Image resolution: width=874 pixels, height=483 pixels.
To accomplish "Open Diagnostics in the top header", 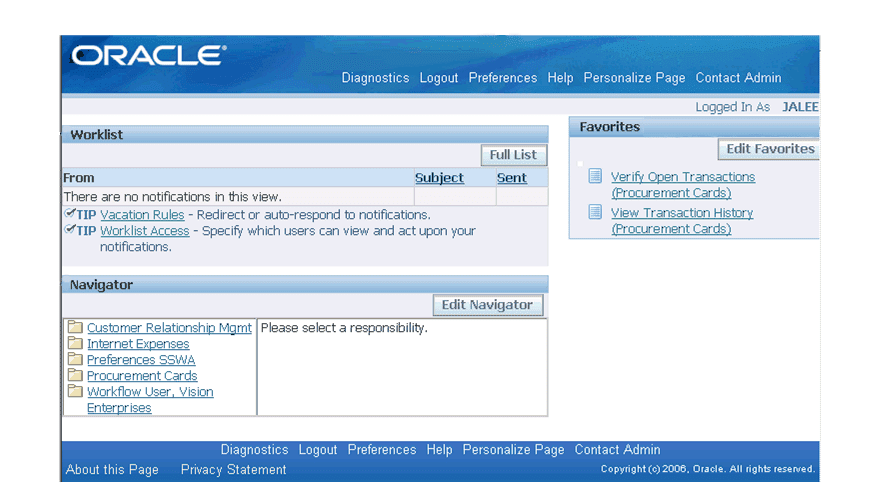I will (x=375, y=78).
